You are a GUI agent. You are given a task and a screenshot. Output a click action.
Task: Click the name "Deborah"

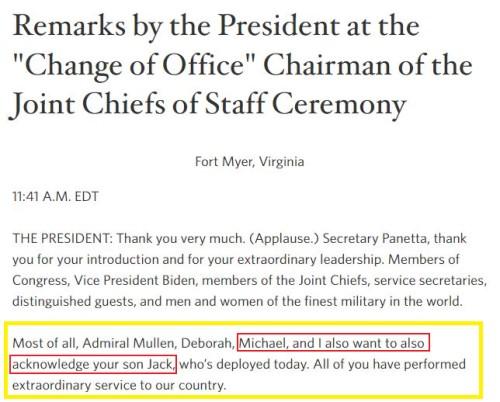(x=207, y=343)
